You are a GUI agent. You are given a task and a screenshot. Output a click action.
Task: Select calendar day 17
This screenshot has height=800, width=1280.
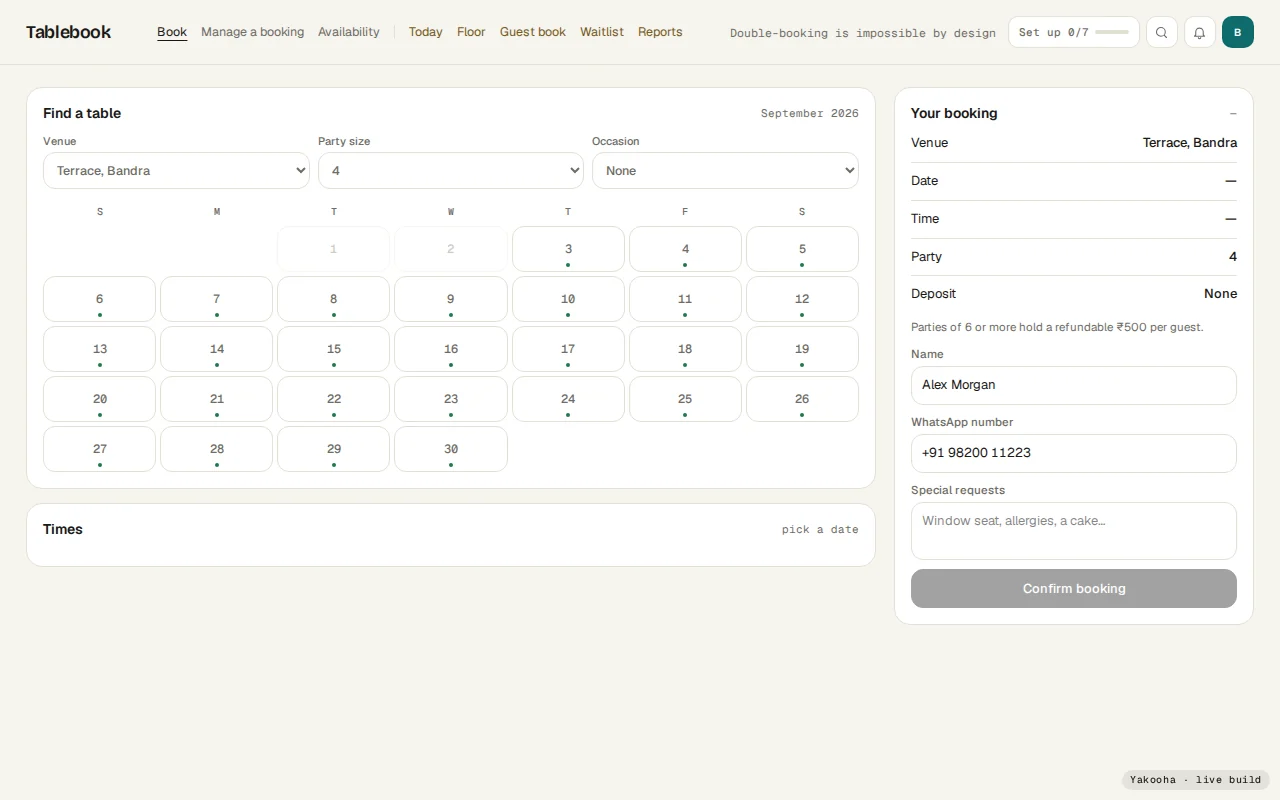[x=568, y=349]
